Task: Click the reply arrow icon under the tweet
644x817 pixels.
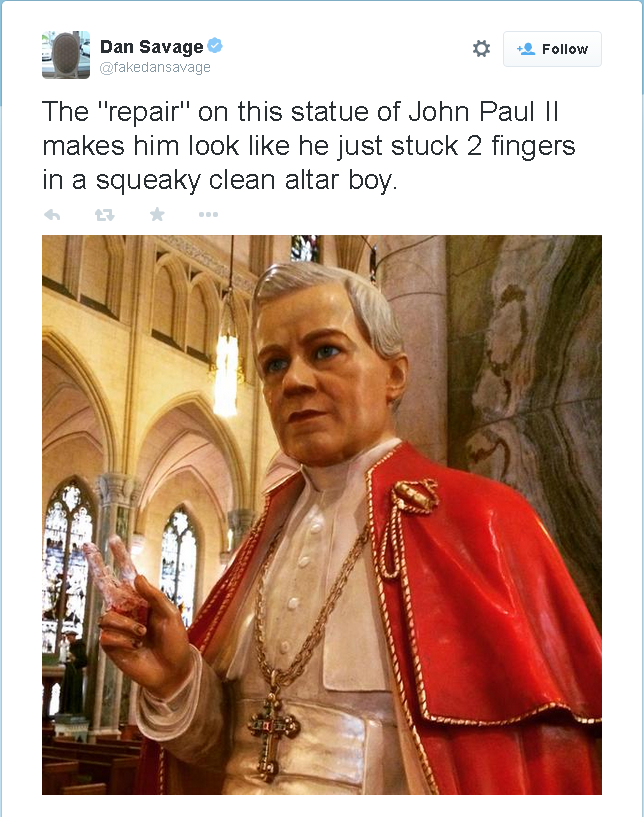Action: click(52, 214)
